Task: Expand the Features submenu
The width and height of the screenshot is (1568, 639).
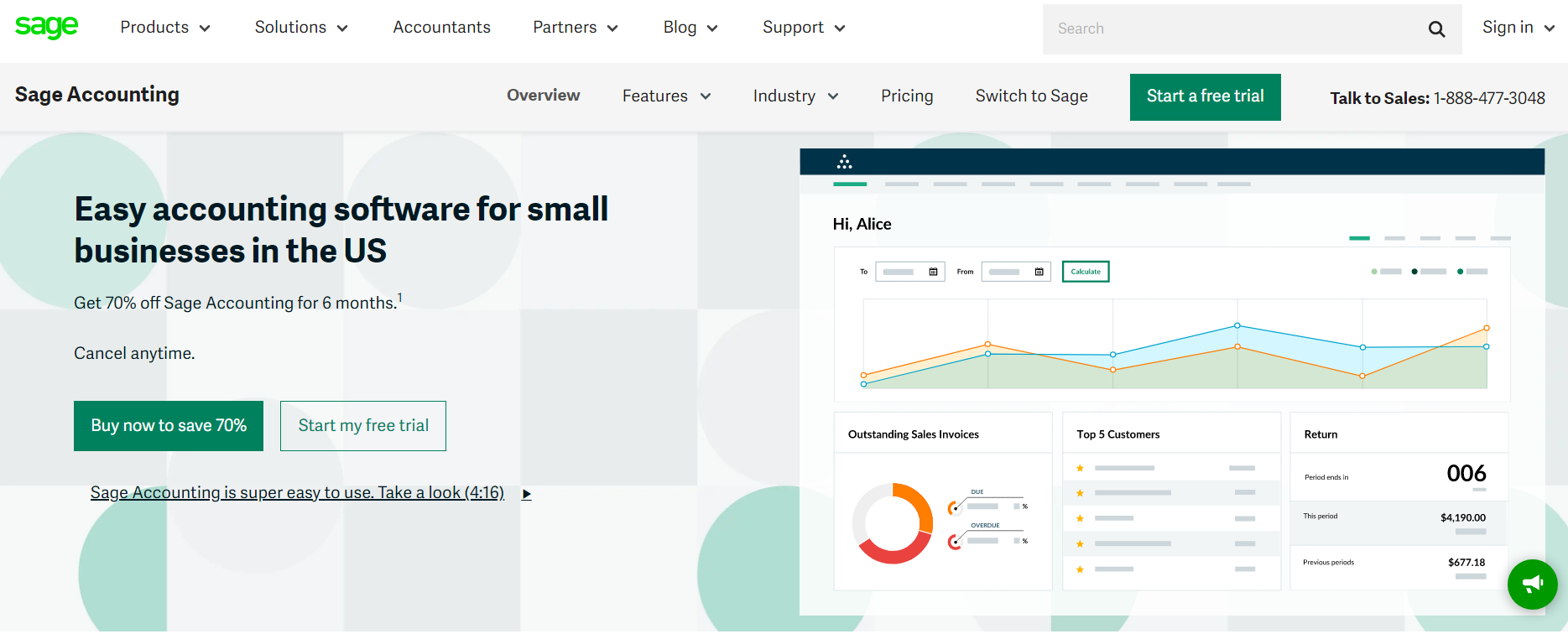Action: [x=667, y=96]
